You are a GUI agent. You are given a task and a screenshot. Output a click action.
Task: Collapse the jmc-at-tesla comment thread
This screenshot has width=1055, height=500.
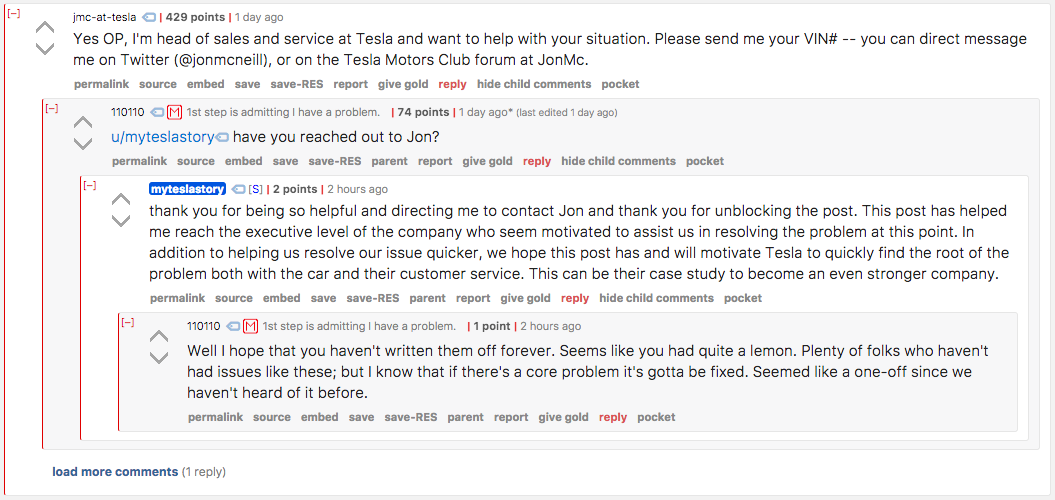[x=13, y=13]
